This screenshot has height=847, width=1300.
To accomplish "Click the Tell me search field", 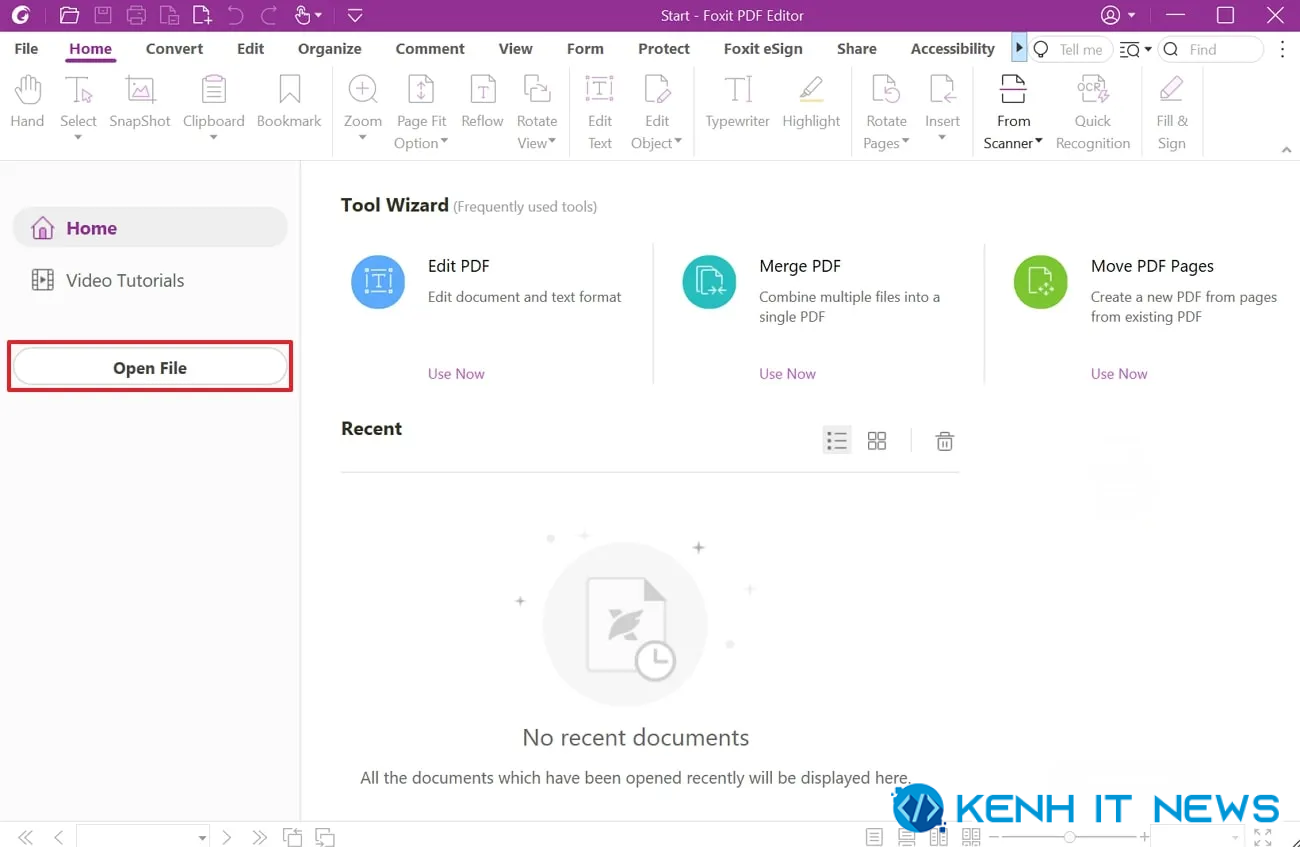I will pos(1069,49).
